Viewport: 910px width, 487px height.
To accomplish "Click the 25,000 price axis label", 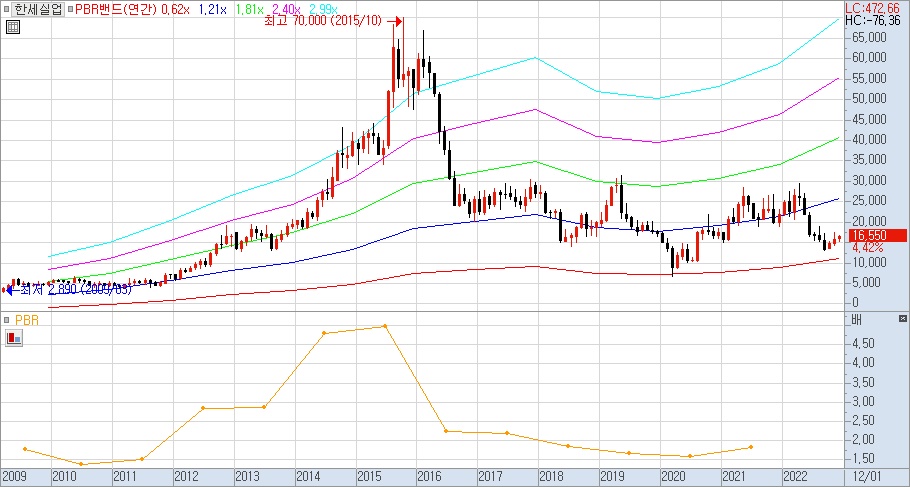I will tap(869, 201).
